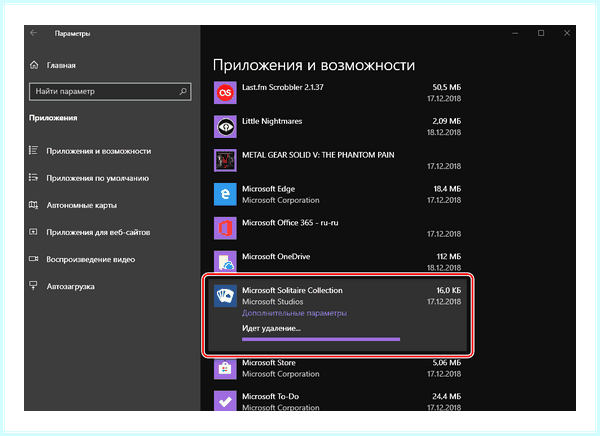Click the Microsoft To-Do checkmark icon
This screenshot has height=436, width=600.
point(225,400)
